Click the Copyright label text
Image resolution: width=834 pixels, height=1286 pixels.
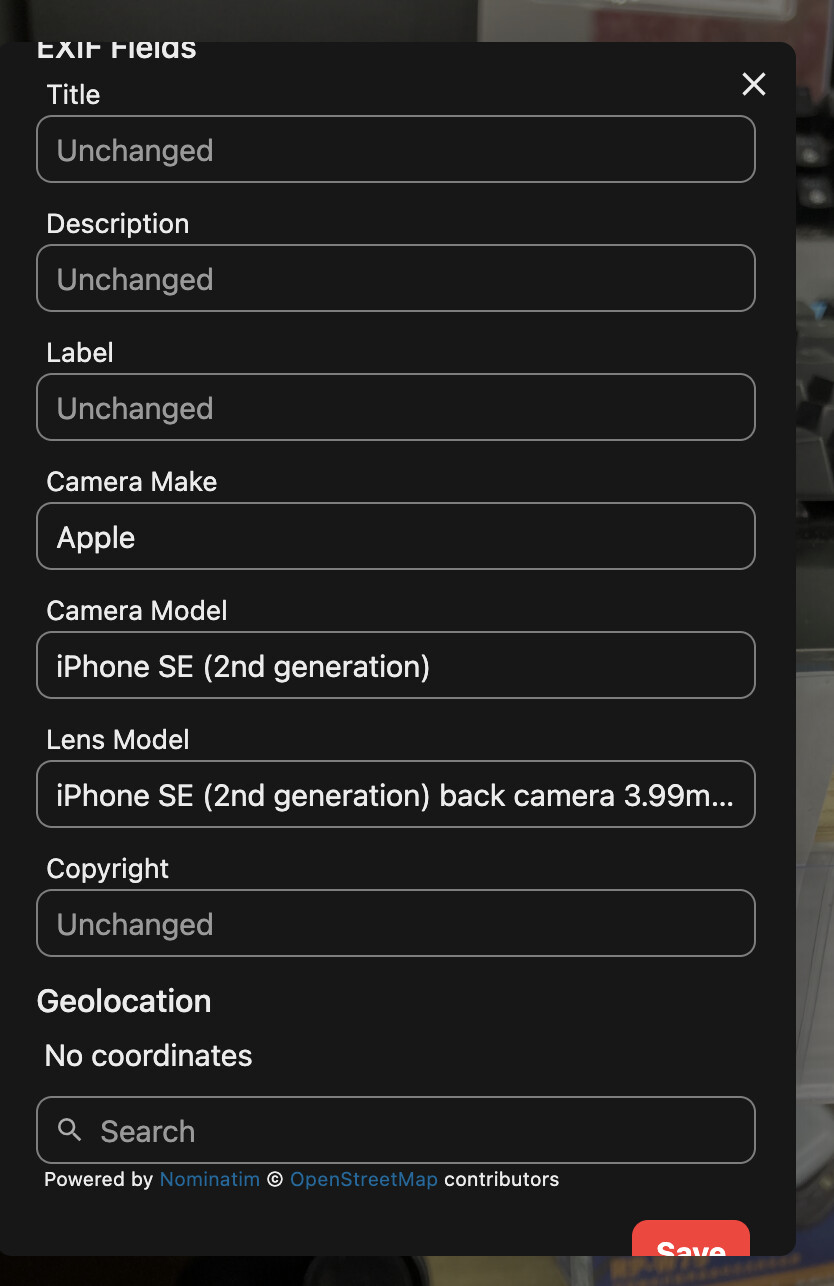pyautogui.click(x=108, y=869)
